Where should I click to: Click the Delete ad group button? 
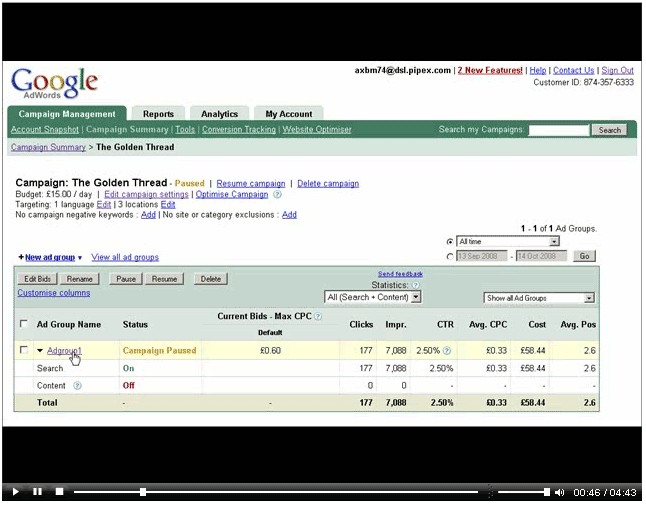(x=211, y=279)
